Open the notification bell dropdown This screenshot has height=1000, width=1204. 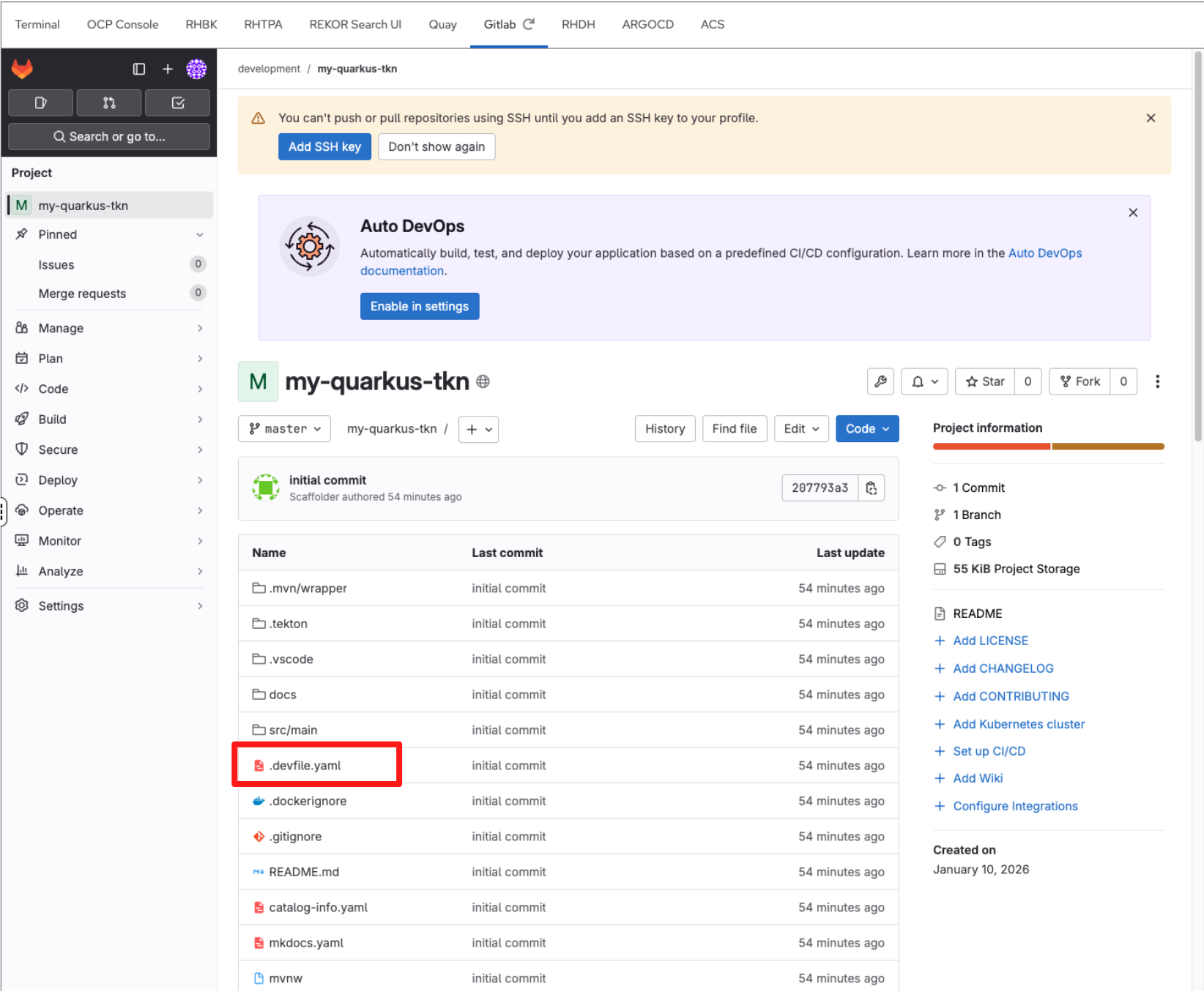924,381
